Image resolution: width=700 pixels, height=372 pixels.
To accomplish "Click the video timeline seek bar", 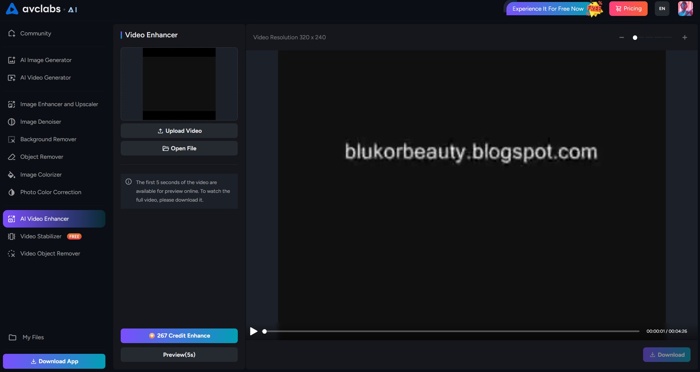I will 452,331.
